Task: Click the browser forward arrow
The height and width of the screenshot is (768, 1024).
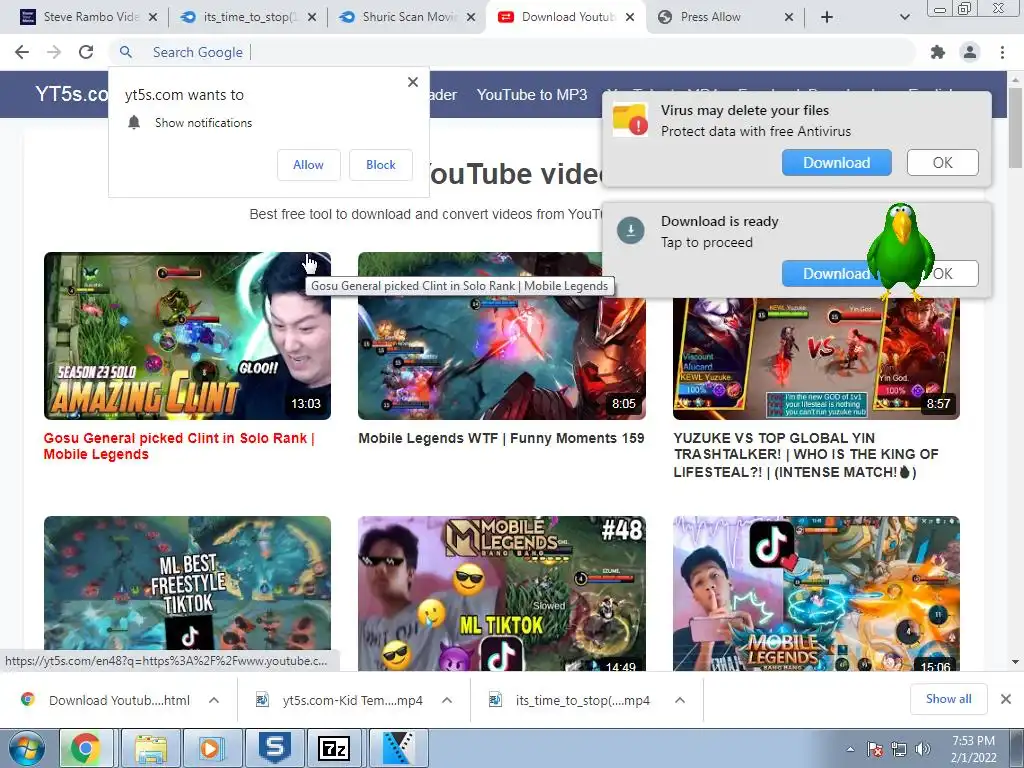Action: [54, 52]
